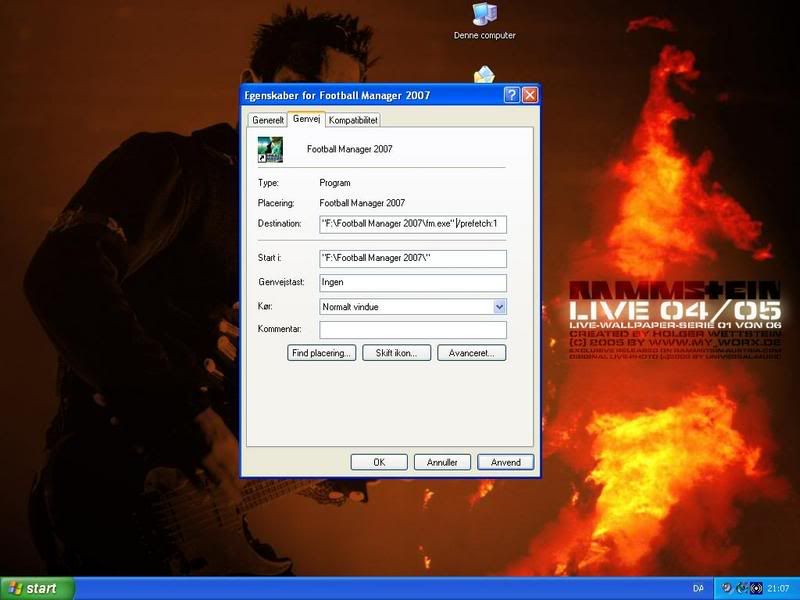Click the question mark help button in title bar
Viewport: 800px width, 600px height.
(x=511, y=95)
